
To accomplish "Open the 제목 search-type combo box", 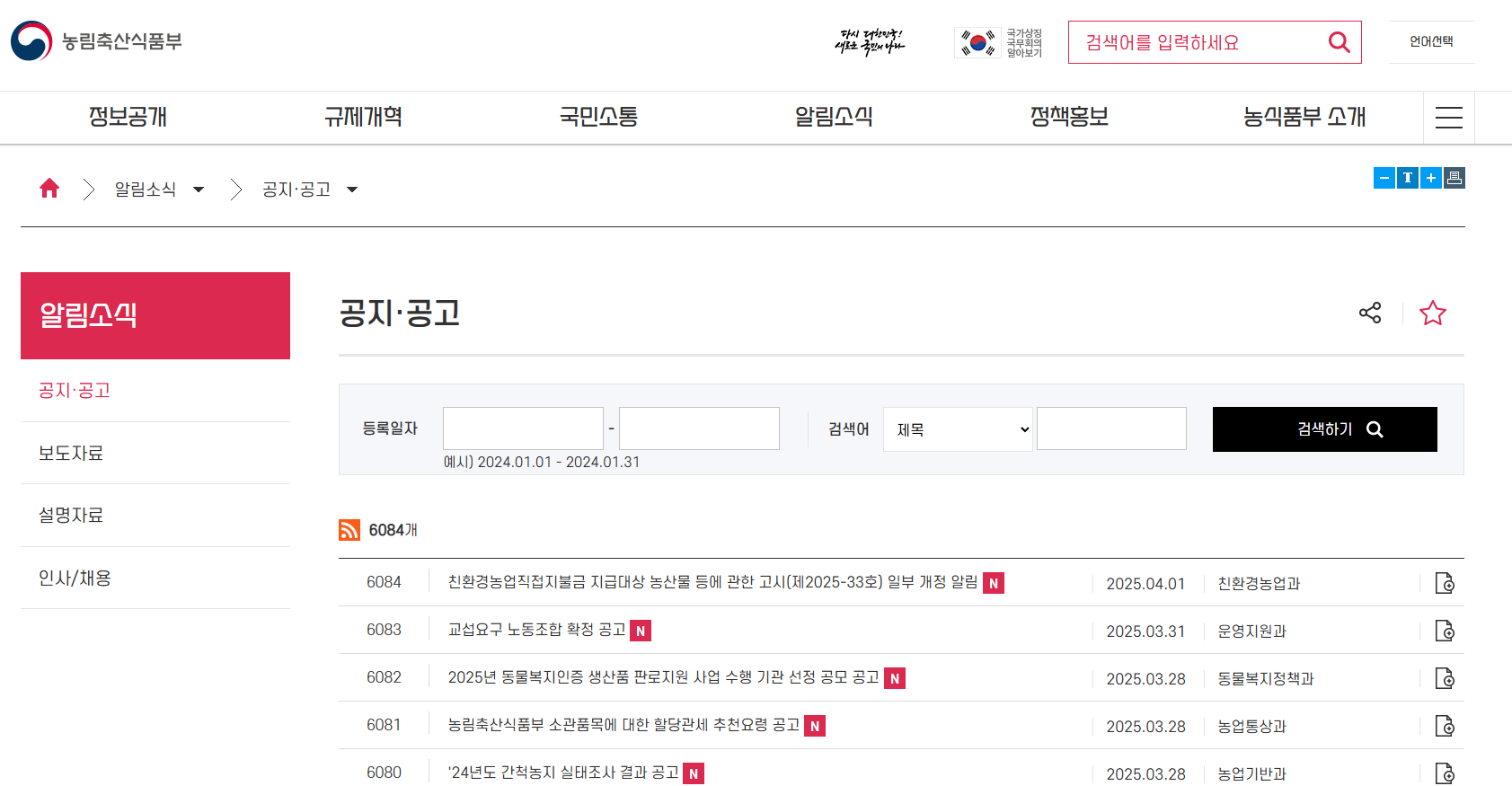I will coord(958,429).
